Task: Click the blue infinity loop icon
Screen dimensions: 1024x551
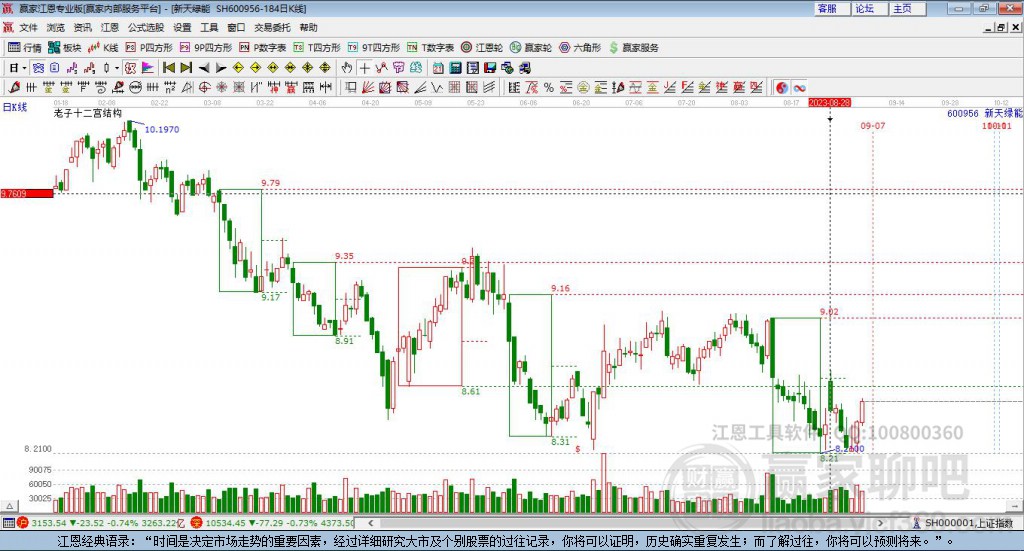Action: 799,87
